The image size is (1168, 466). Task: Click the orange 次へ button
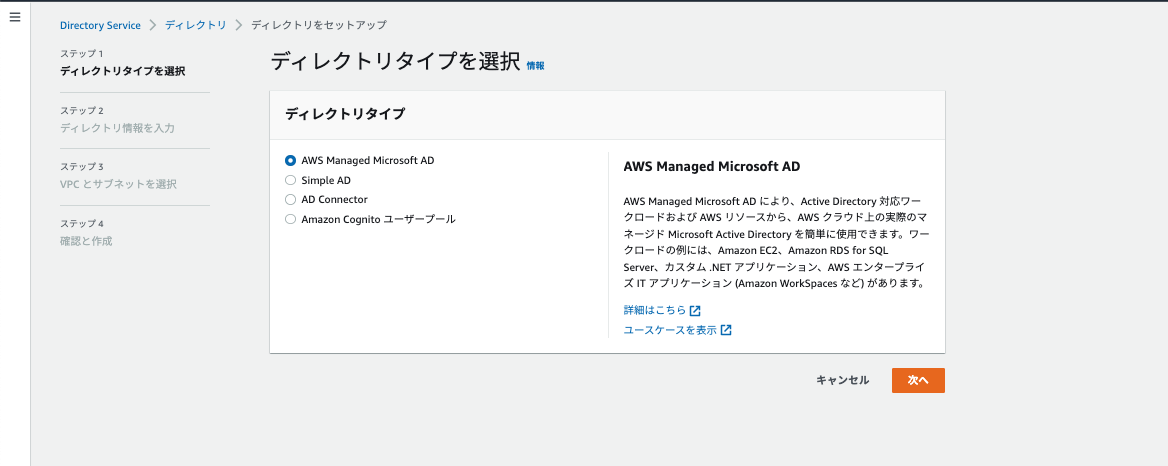pyautogui.click(x=918, y=380)
